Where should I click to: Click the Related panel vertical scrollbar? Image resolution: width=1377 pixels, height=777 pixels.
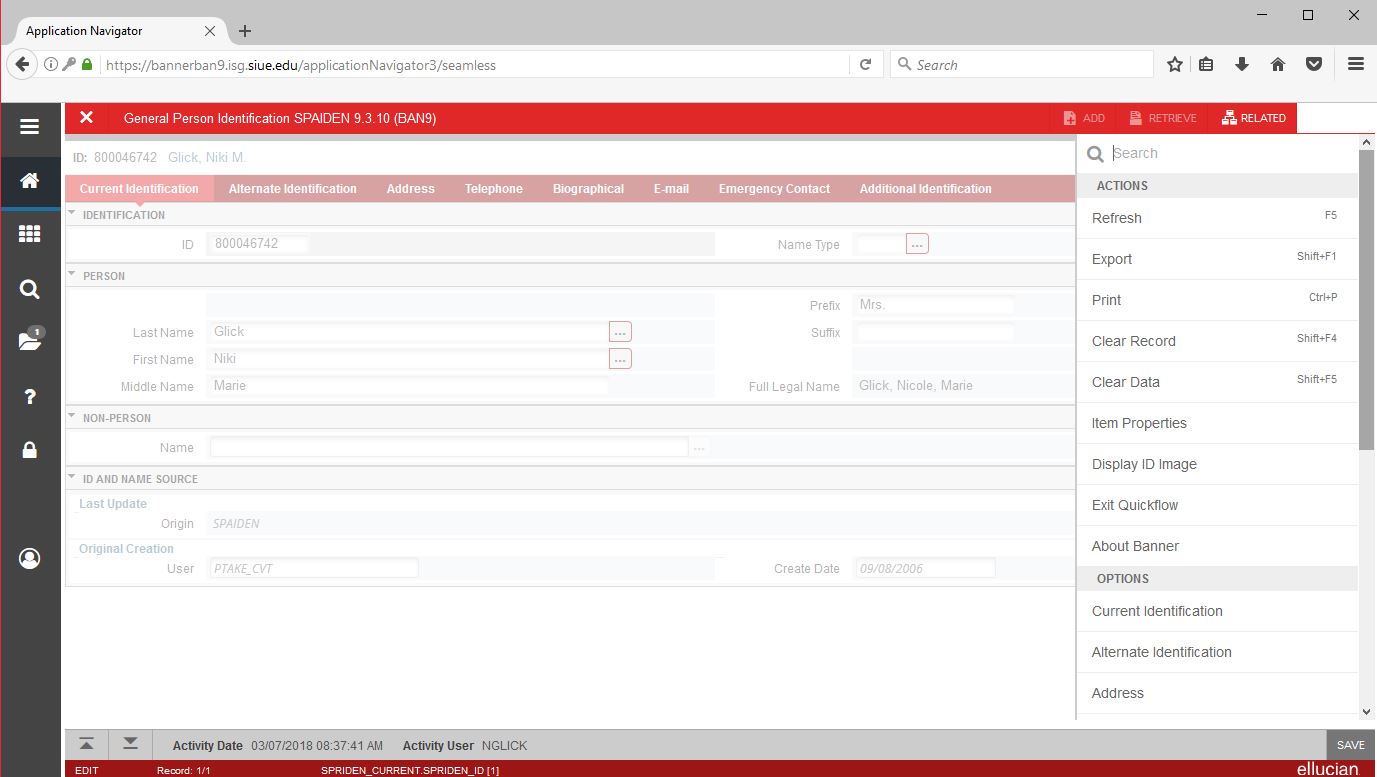[1367, 300]
